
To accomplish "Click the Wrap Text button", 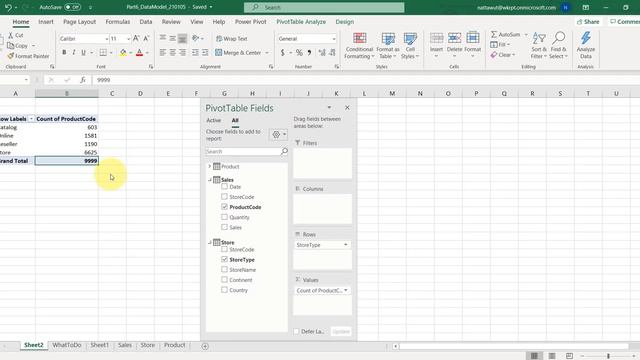I will [x=231, y=38].
